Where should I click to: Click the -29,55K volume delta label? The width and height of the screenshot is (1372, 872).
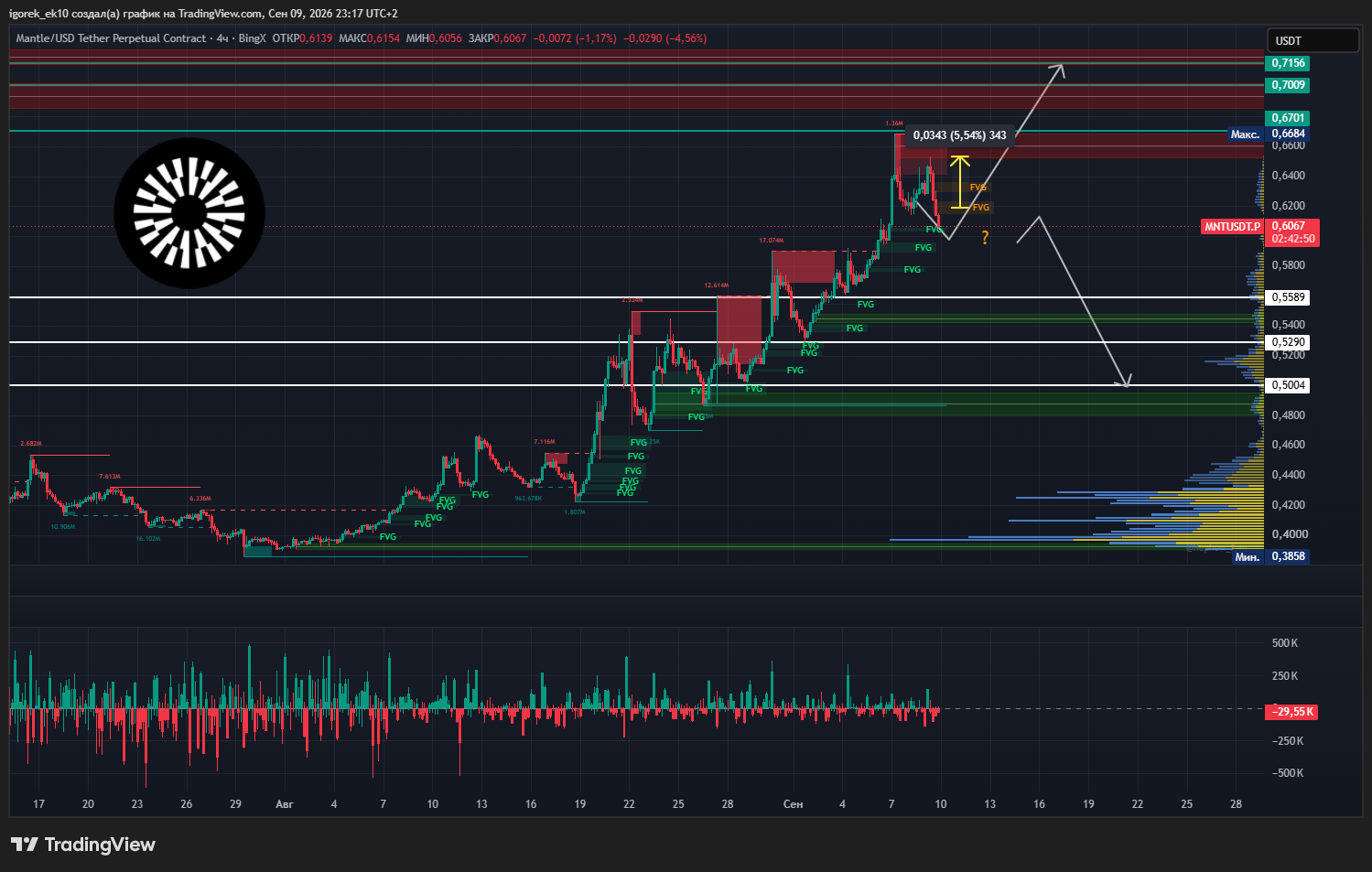pyautogui.click(x=1292, y=712)
